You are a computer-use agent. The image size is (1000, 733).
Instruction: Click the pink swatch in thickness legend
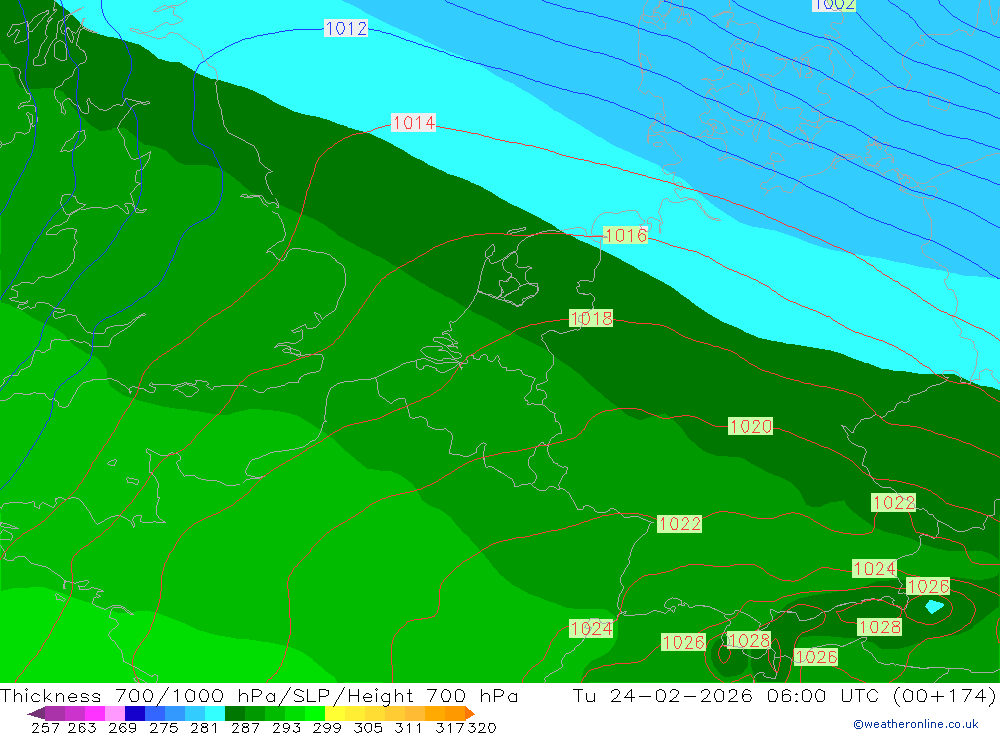(113, 713)
